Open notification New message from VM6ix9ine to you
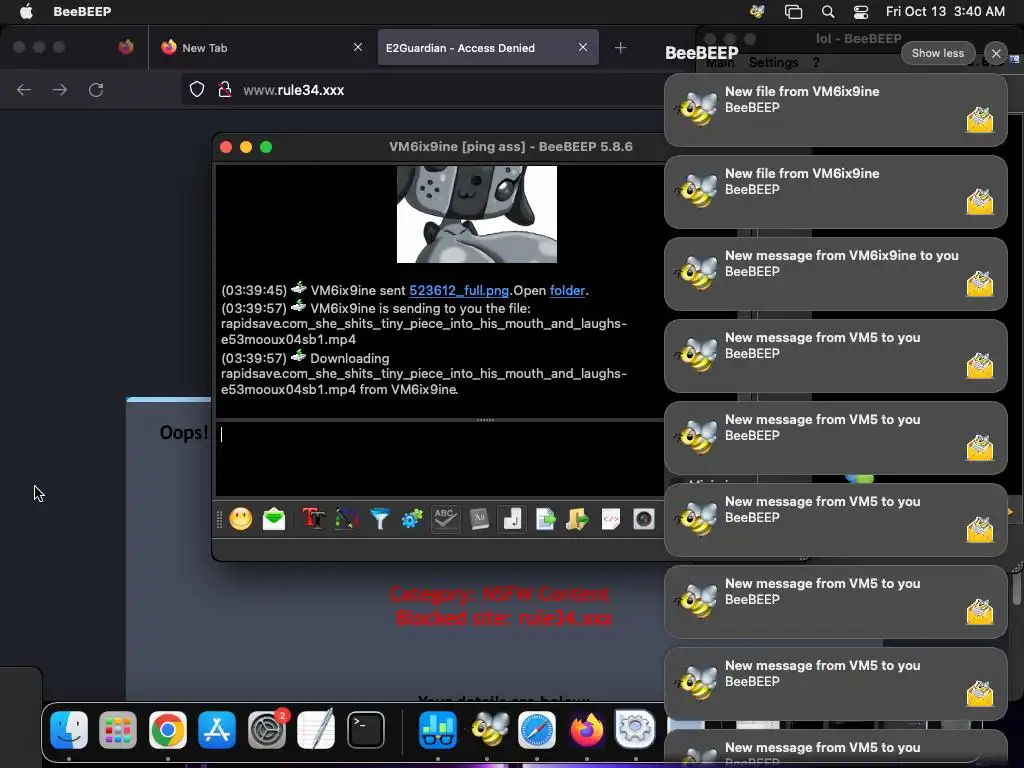The width and height of the screenshot is (1024, 768). click(836, 274)
